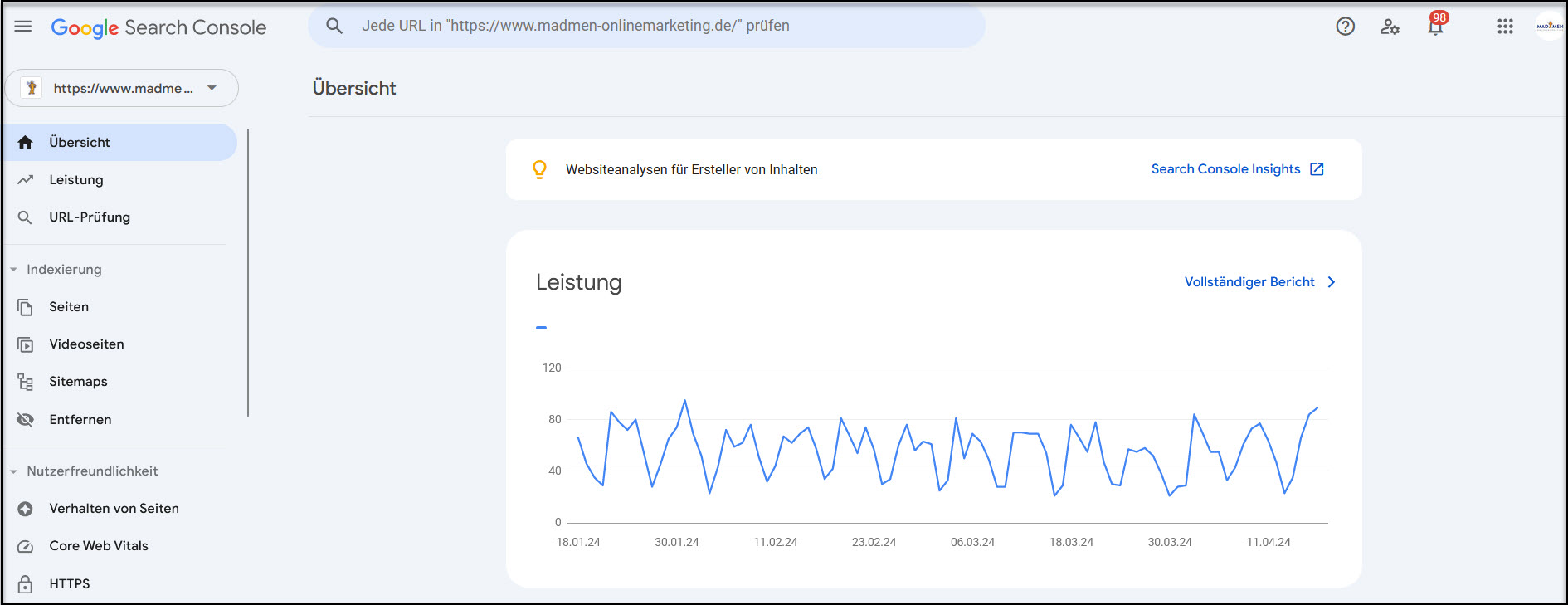Open the hamburger main menu
1568x605 pixels.
(23, 27)
